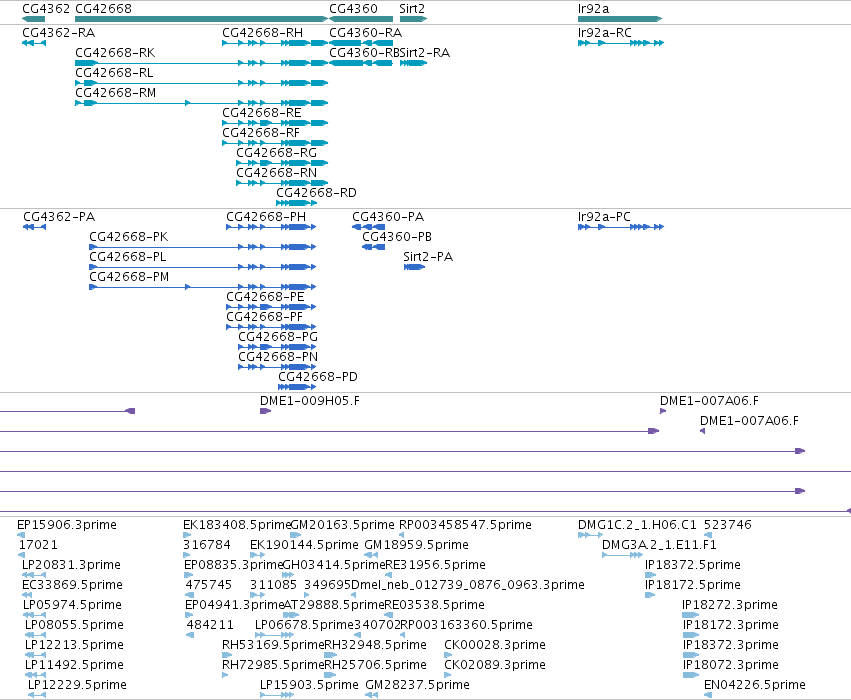Select DMG3A.2_1.E11.F1 feature label
The image size is (851, 700).
point(659,545)
